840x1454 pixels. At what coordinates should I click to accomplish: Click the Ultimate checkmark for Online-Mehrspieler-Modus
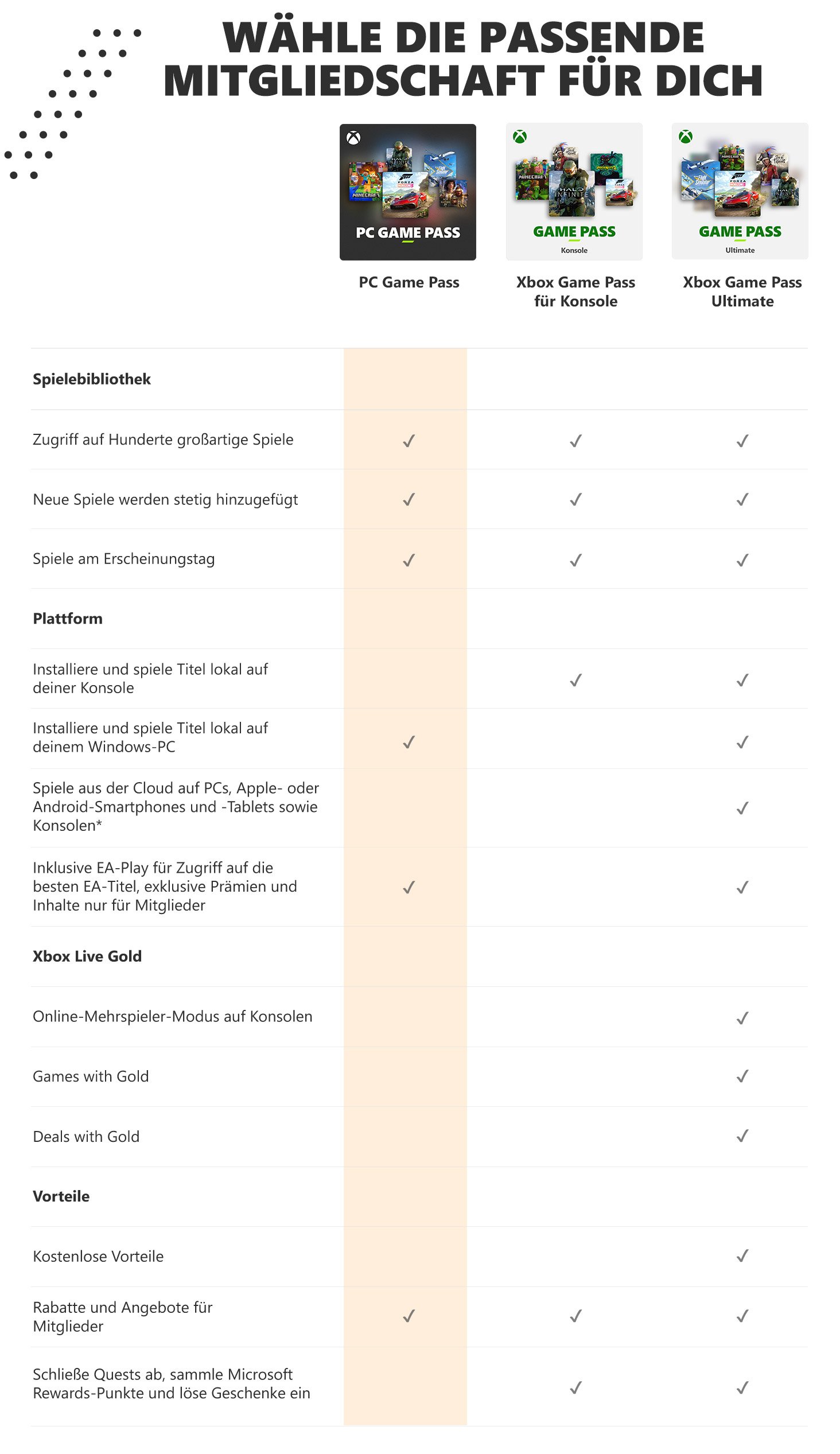(x=742, y=1018)
